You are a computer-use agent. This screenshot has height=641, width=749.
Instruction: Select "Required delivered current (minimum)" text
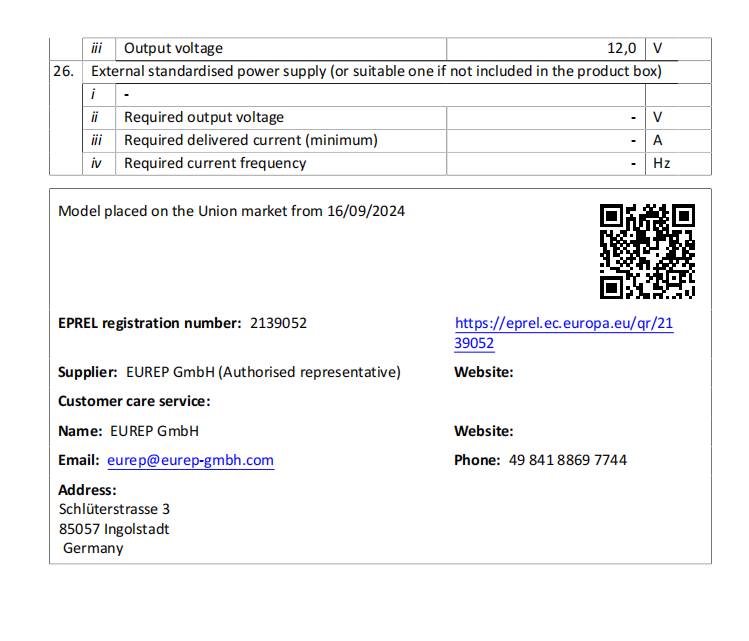[x=251, y=140]
